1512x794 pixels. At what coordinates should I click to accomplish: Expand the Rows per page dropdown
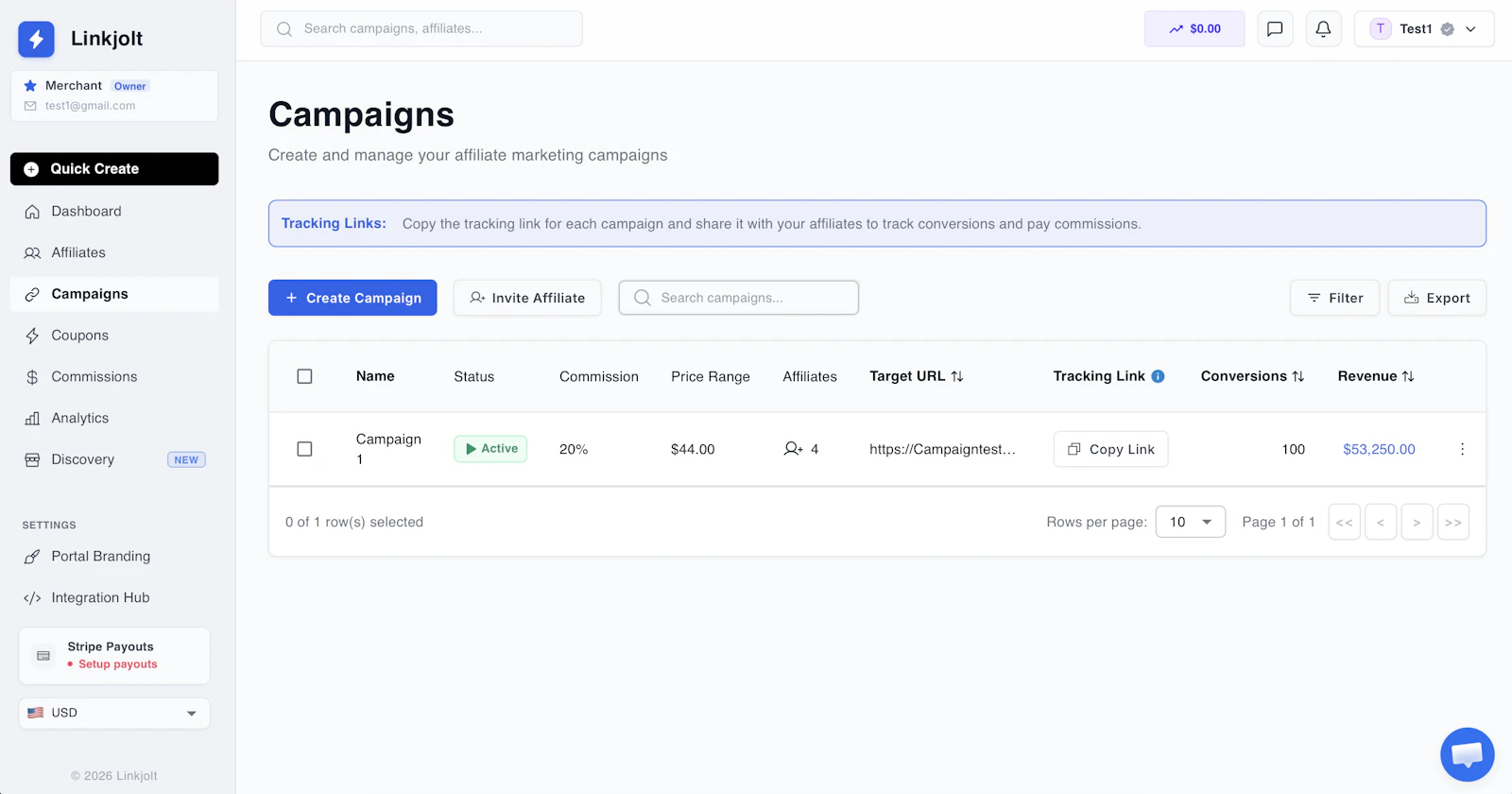coord(1191,522)
